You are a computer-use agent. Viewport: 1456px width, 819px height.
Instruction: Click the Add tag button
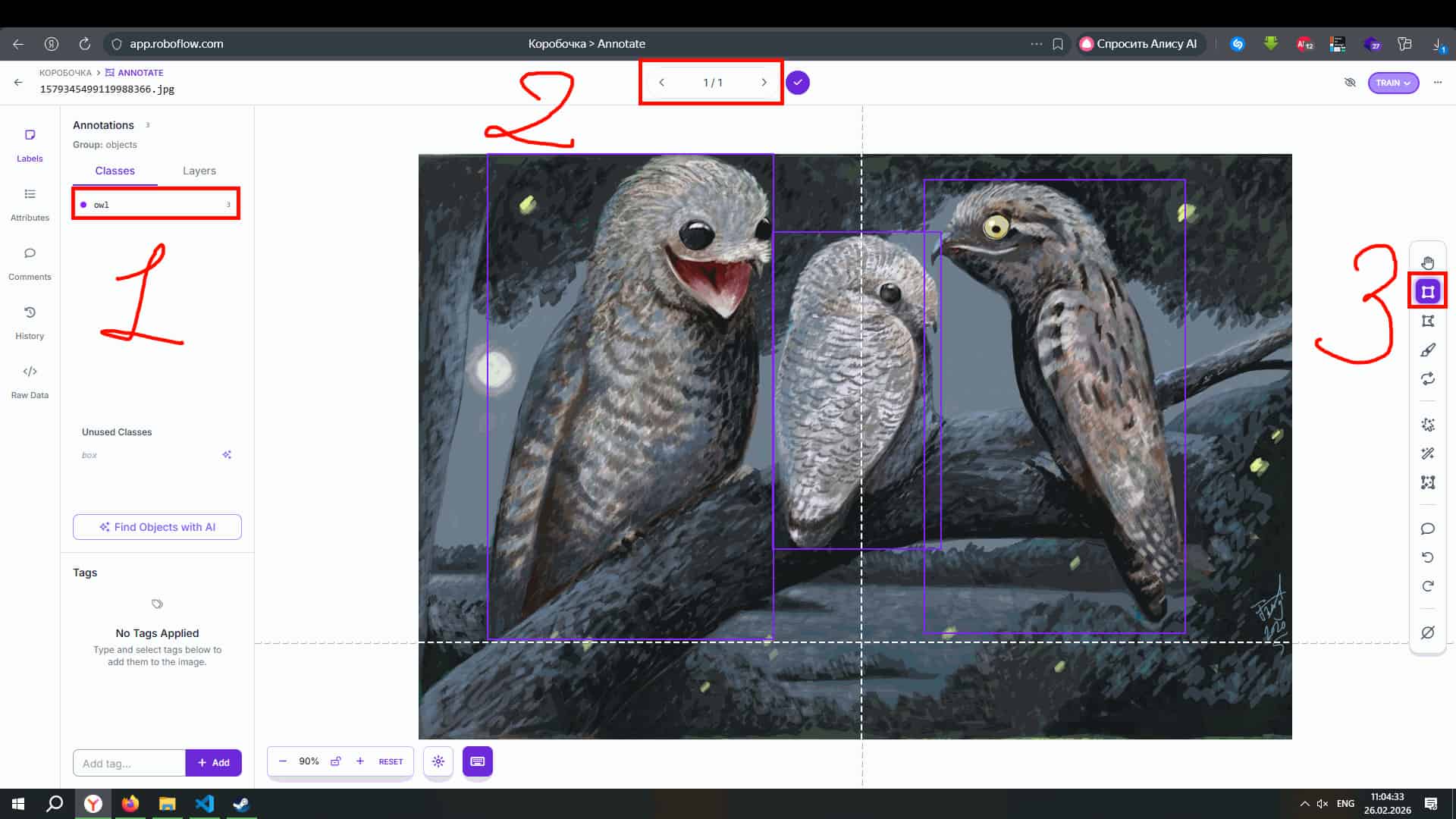coord(214,763)
